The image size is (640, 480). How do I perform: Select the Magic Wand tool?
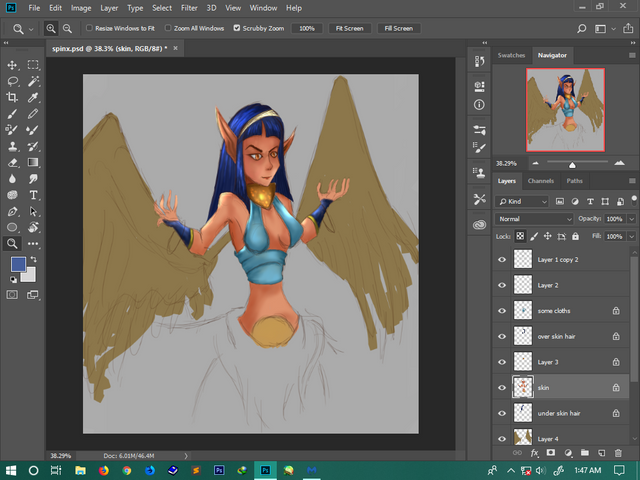pyautogui.click(x=33, y=81)
